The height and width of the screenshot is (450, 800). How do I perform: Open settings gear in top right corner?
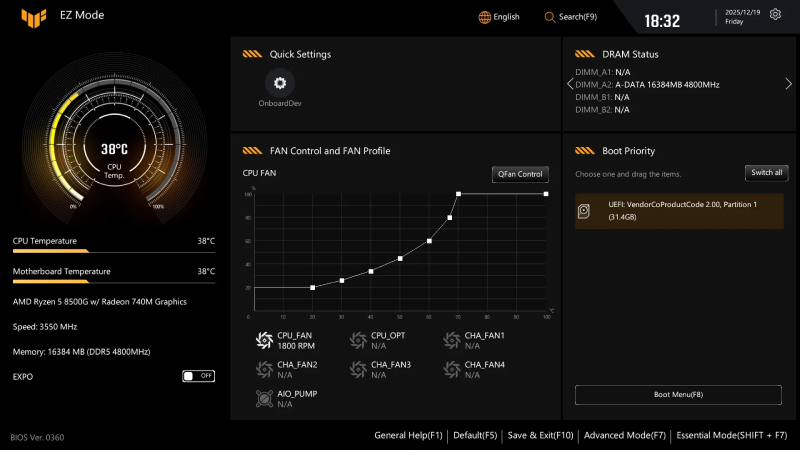tap(774, 17)
